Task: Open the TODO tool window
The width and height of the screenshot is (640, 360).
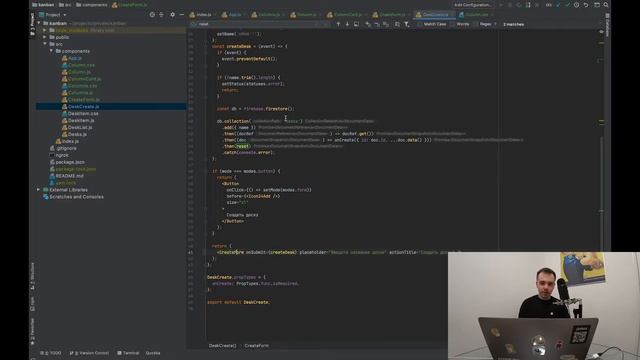Action: (x=51, y=353)
